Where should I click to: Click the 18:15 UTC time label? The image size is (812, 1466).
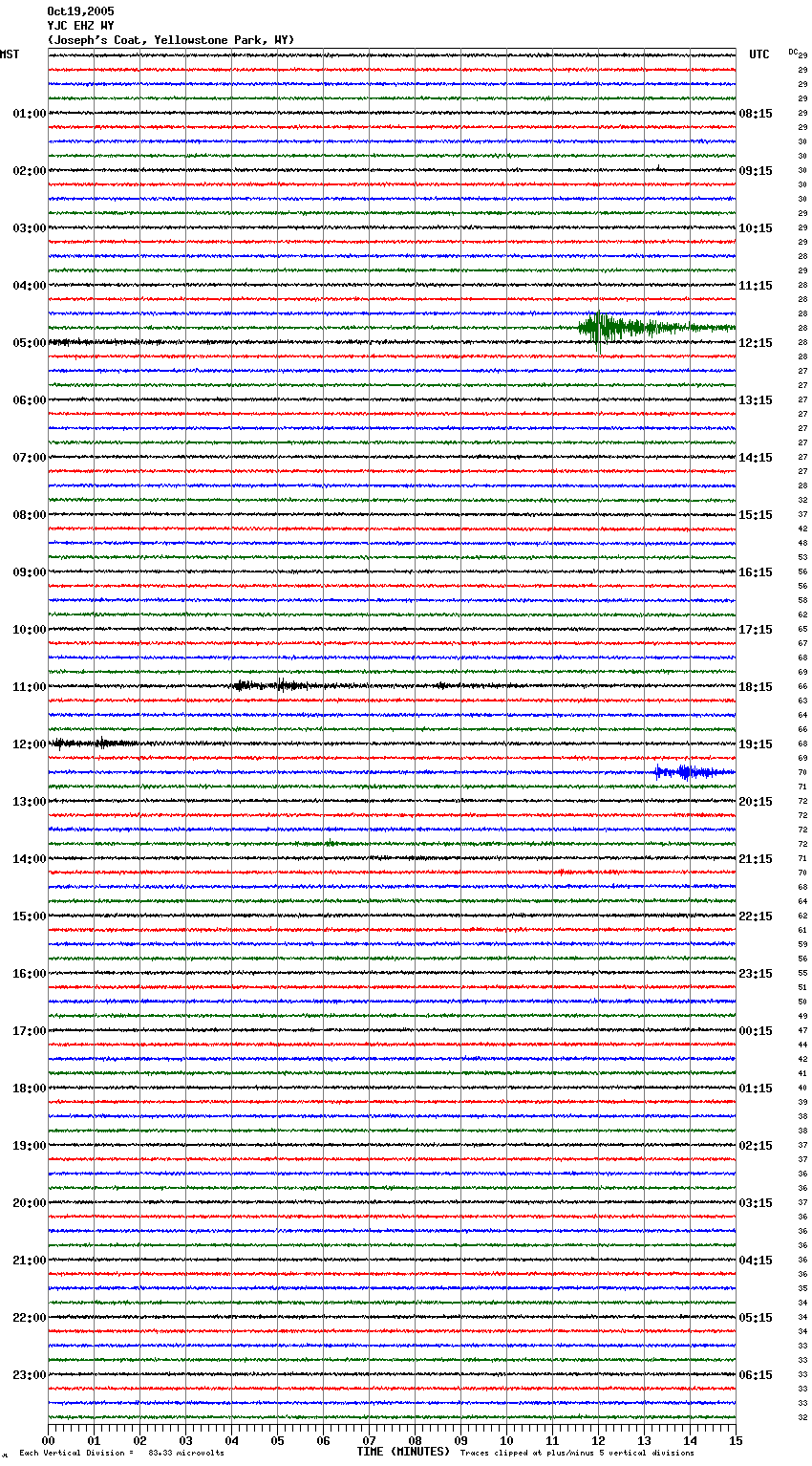point(756,687)
